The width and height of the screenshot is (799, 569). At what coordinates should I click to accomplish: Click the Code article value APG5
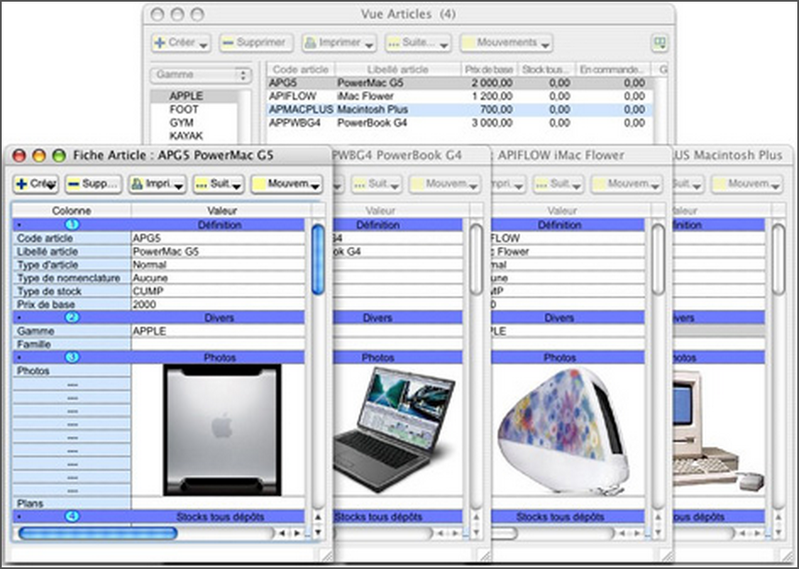[x=218, y=238]
